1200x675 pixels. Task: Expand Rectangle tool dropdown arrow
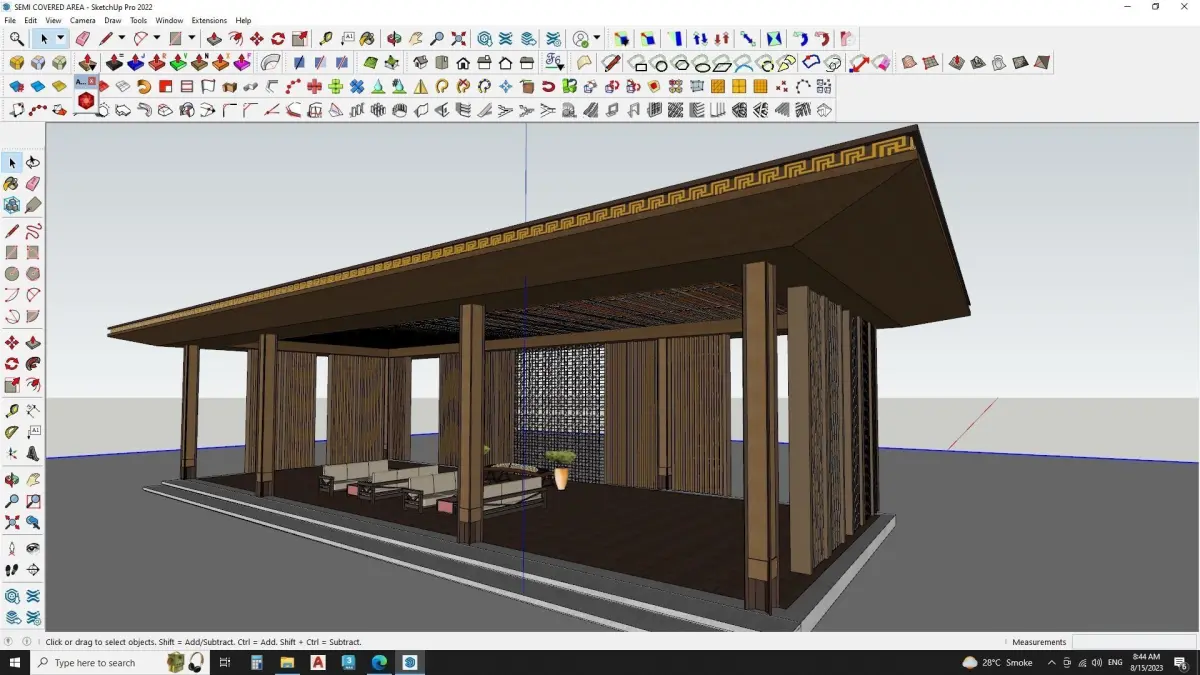191,38
